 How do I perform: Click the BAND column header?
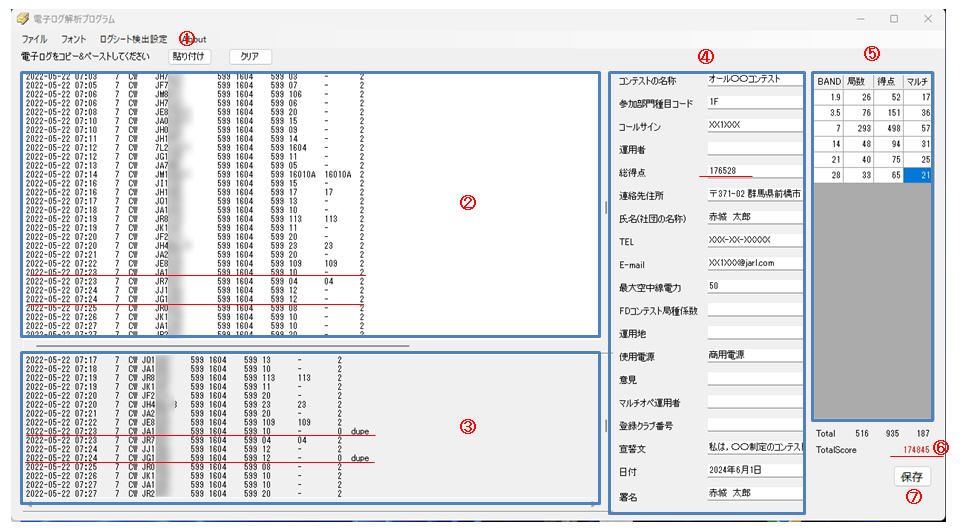[829, 81]
